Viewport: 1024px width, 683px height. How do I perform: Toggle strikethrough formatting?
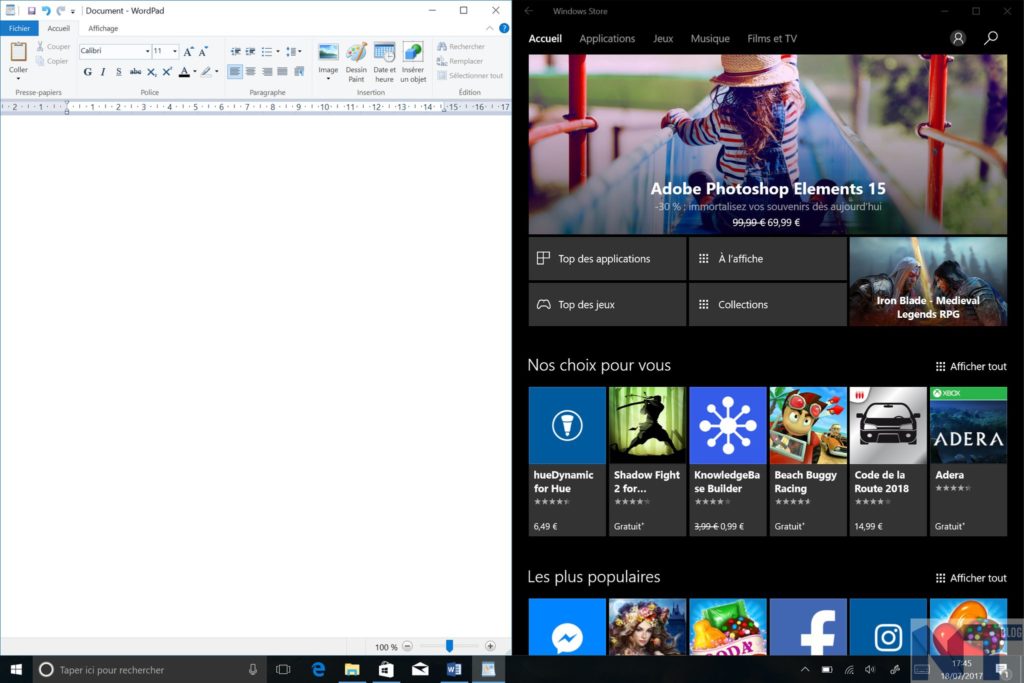135,72
